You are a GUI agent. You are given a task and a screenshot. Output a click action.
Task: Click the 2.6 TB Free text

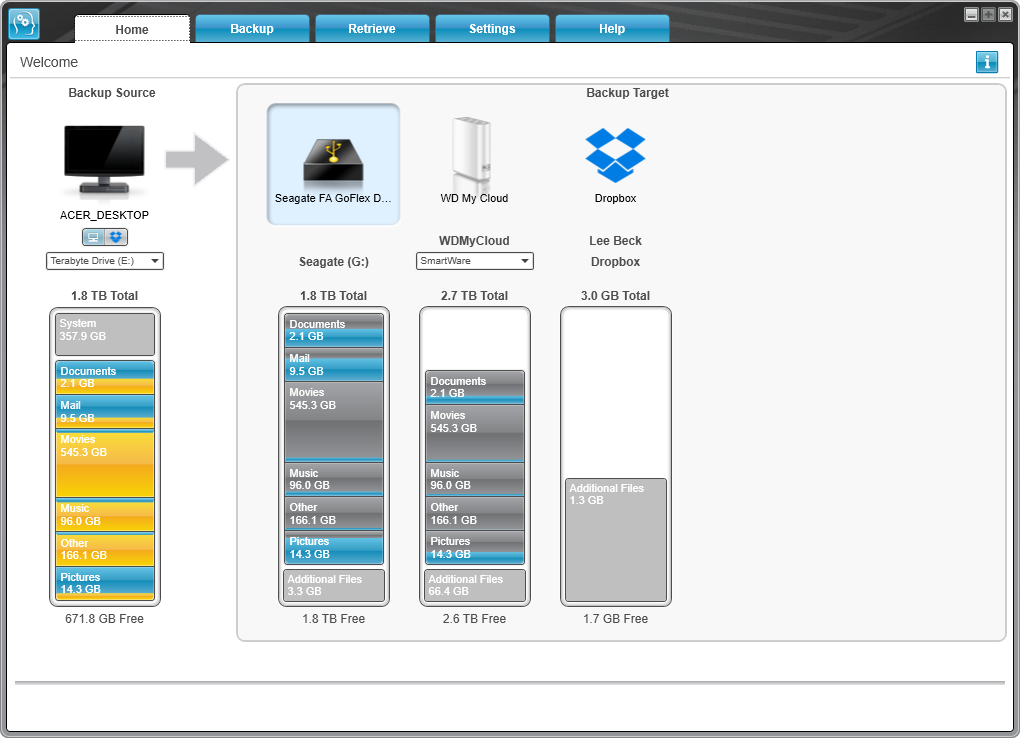474,619
